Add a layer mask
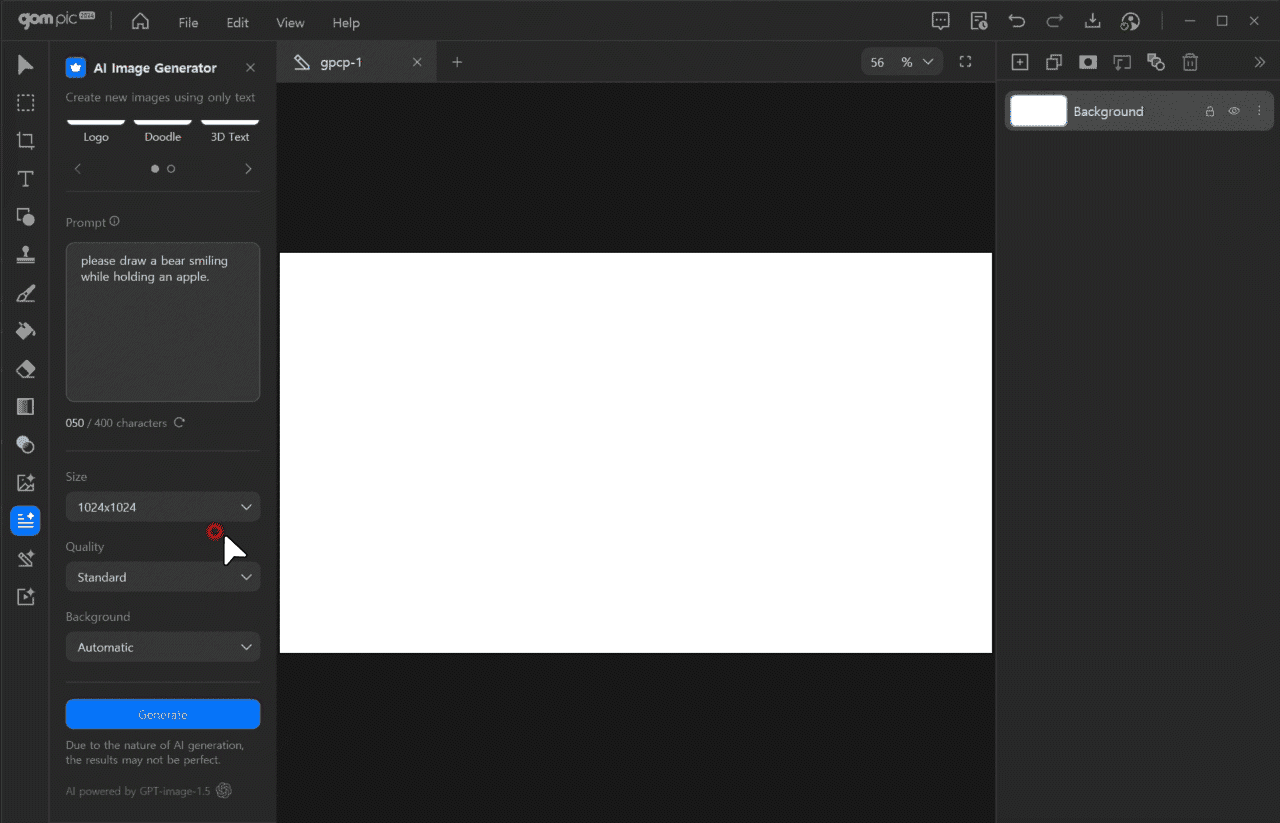The image size is (1280, 823). [1088, 62]
